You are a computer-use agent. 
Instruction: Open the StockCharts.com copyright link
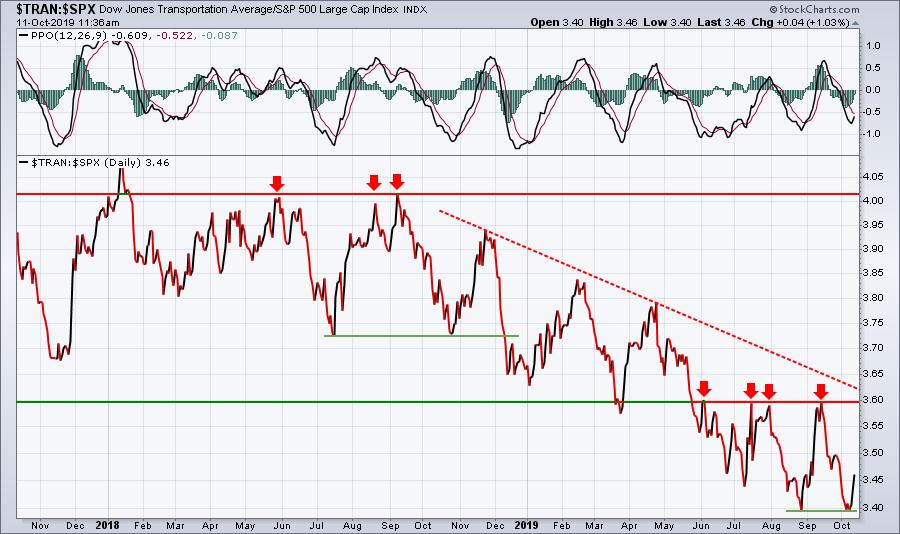pyautogui.click(x=814, y=9)
